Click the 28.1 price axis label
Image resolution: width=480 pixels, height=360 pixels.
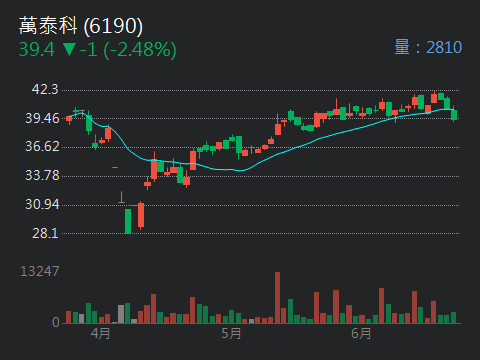[45, 233]
